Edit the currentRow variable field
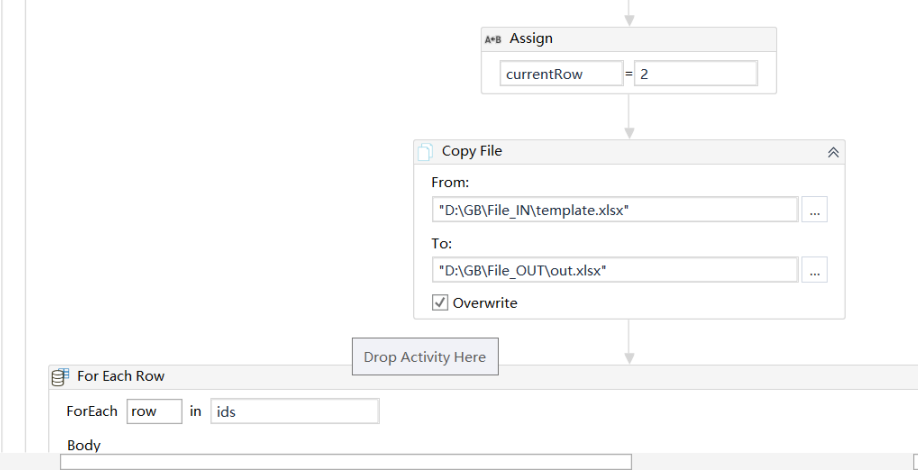Image resolution: width=918 pixels, height=470 pixels. [561, 74]
